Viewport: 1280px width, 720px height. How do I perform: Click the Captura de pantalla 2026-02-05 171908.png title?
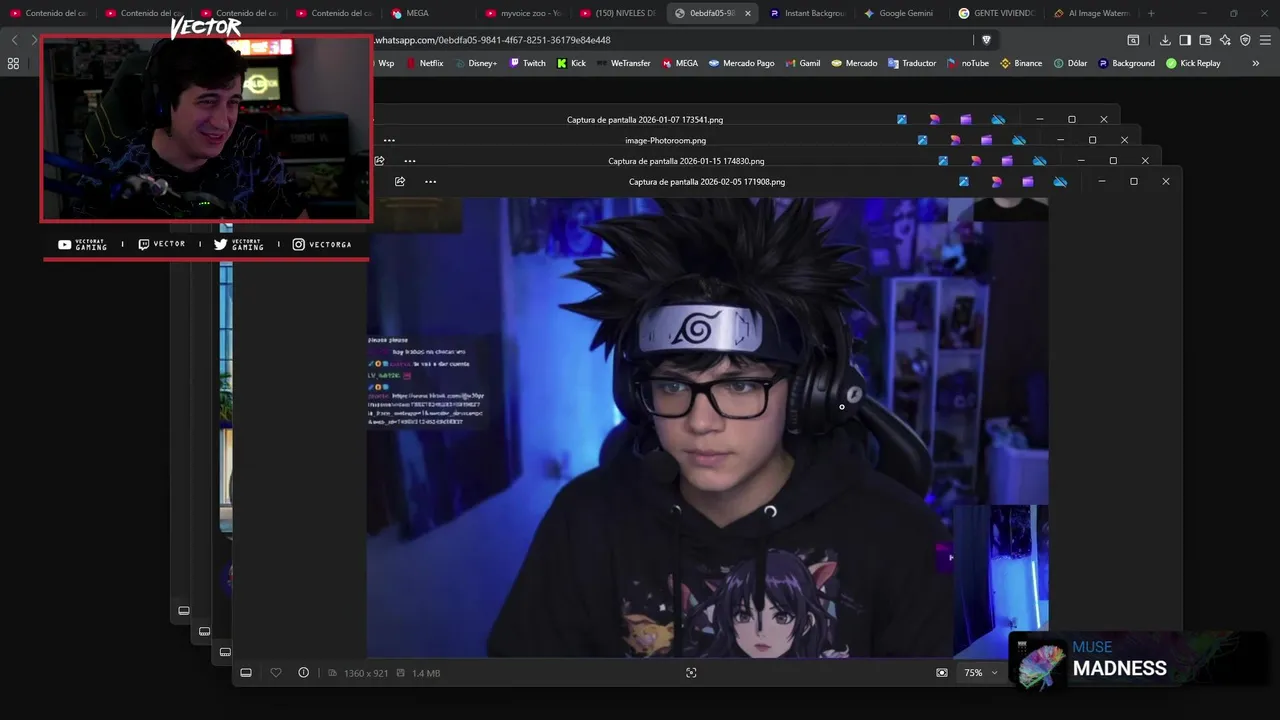[x=707, y=182]
